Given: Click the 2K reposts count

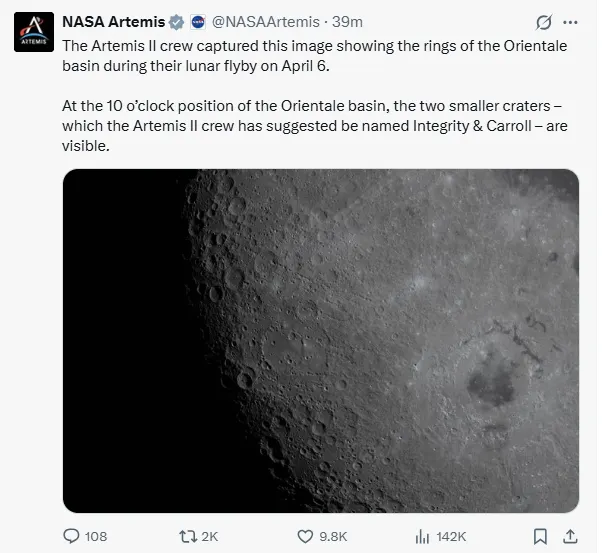Looking at the screenshot, I should coord(209,537).
